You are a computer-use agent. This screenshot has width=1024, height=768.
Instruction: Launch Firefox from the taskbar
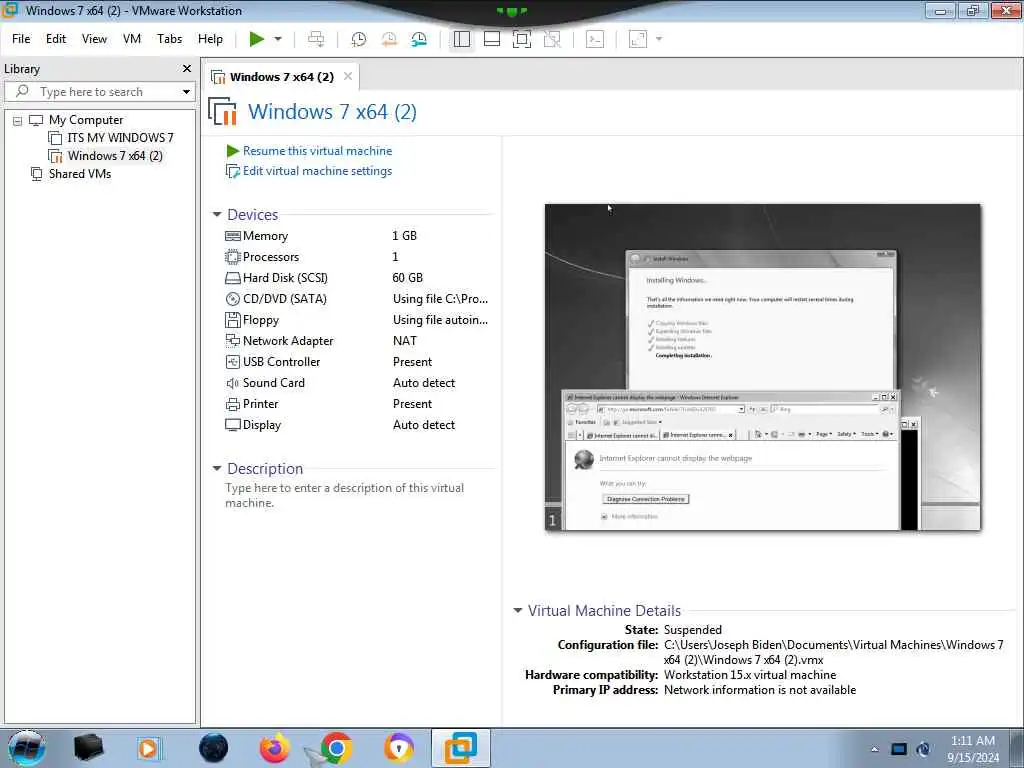click(275, 748)
